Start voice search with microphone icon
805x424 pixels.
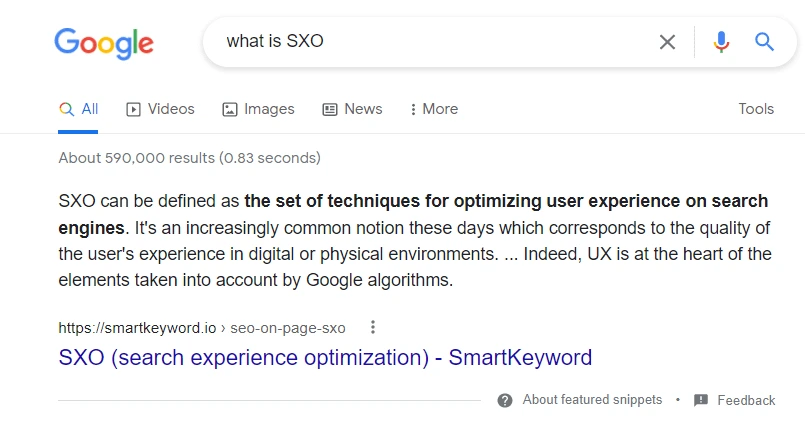pos(721,42)
